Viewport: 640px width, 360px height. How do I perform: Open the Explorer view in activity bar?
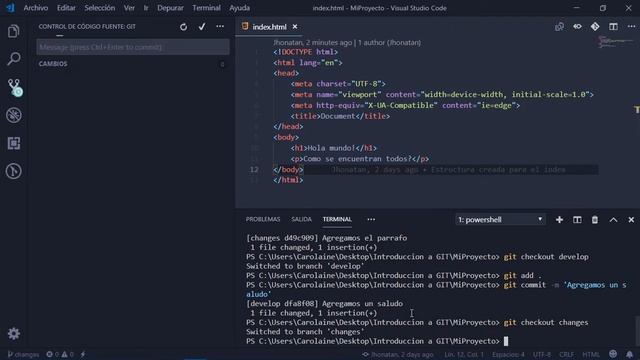point(13,31)
